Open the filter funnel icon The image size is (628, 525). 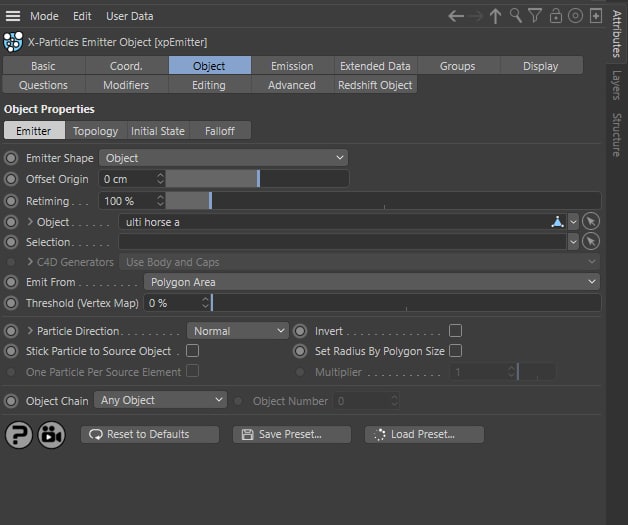535,16
